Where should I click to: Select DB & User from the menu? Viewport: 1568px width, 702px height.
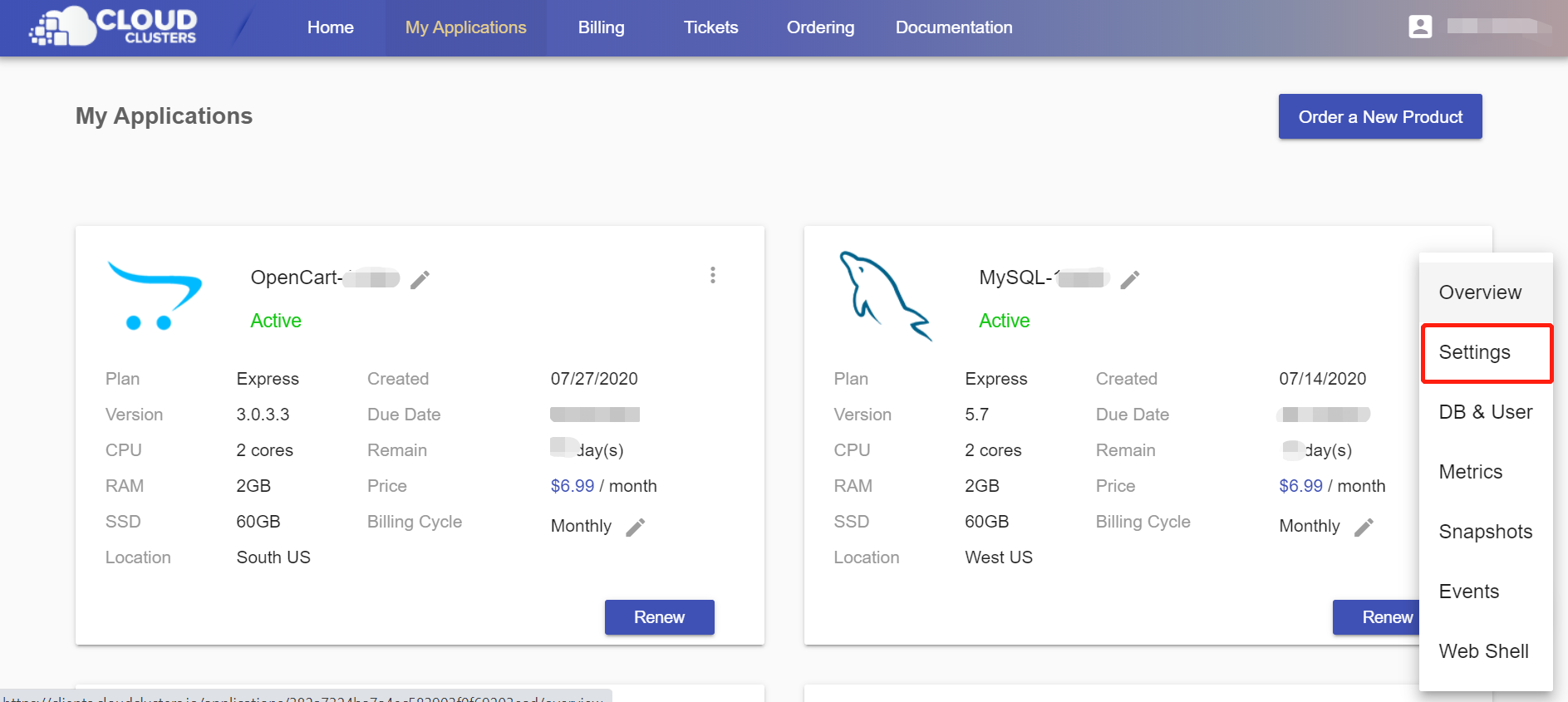point(1486,412)
